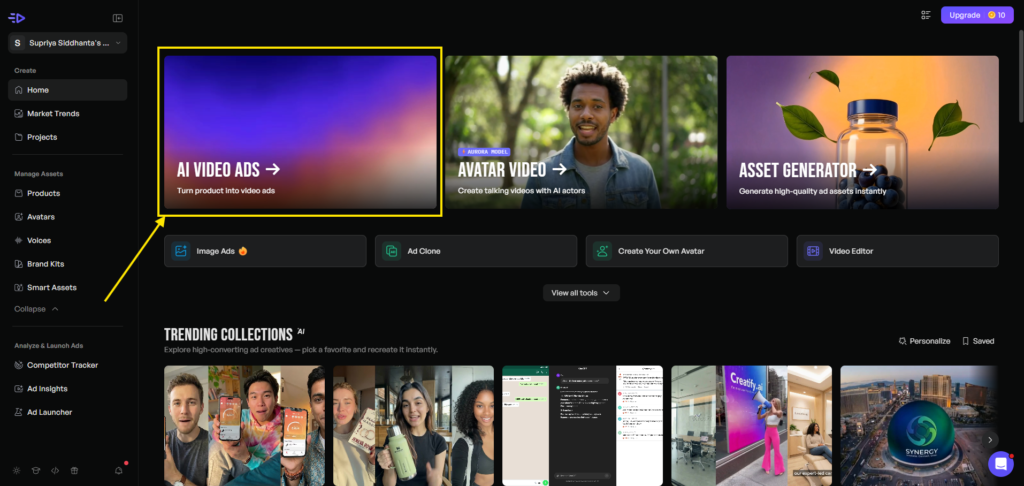
Task: Go to Brand Kits in sidebar
Action: [46, 264]
